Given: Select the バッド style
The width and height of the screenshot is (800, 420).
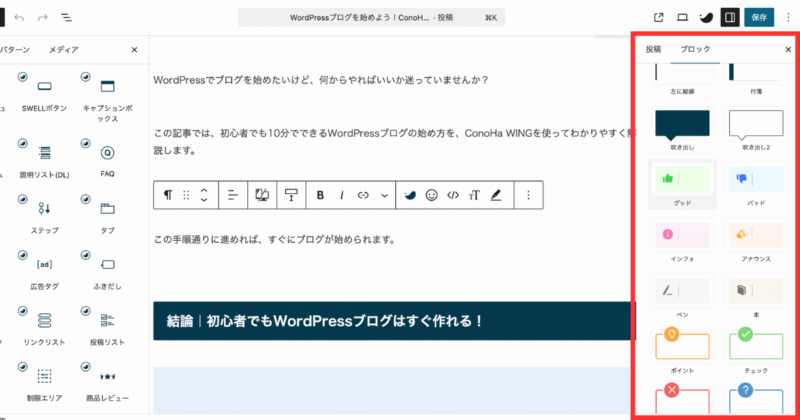Looking at the screenshot, I should (x=756, y=184).
